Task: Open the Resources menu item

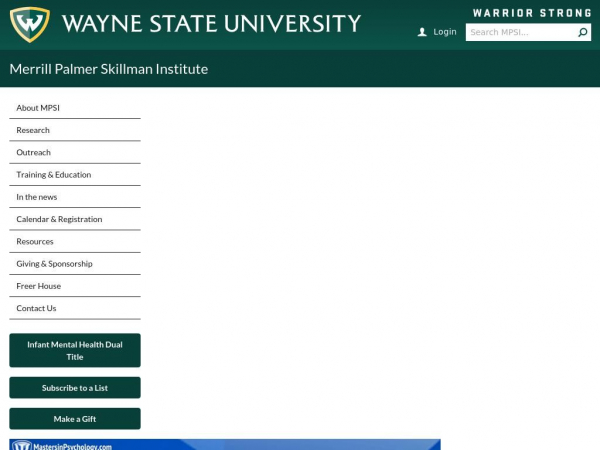Action: (x=75, y=241)
